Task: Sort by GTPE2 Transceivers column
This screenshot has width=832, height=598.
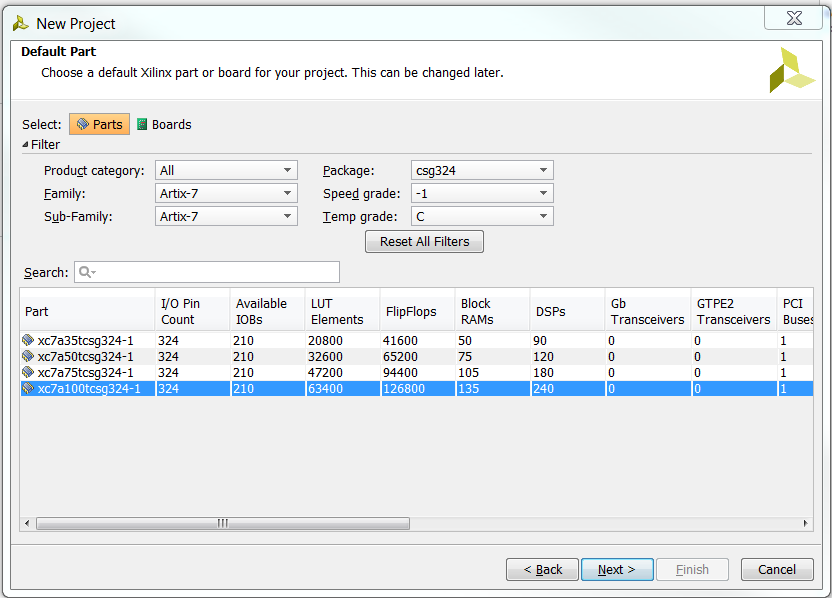Action: [x=734, y=311]
